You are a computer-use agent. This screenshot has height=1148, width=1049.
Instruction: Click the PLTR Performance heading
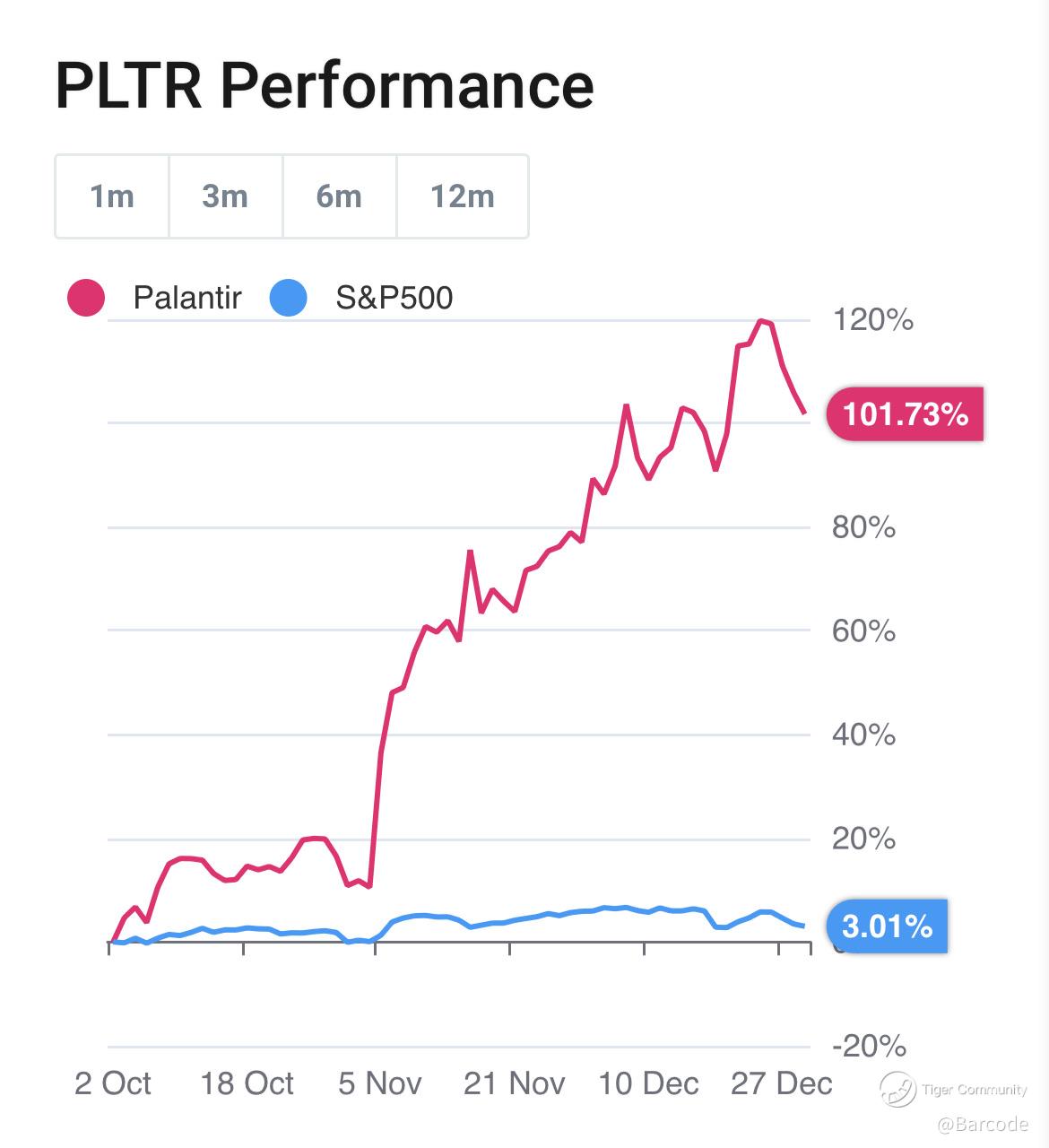click(325, 85)
